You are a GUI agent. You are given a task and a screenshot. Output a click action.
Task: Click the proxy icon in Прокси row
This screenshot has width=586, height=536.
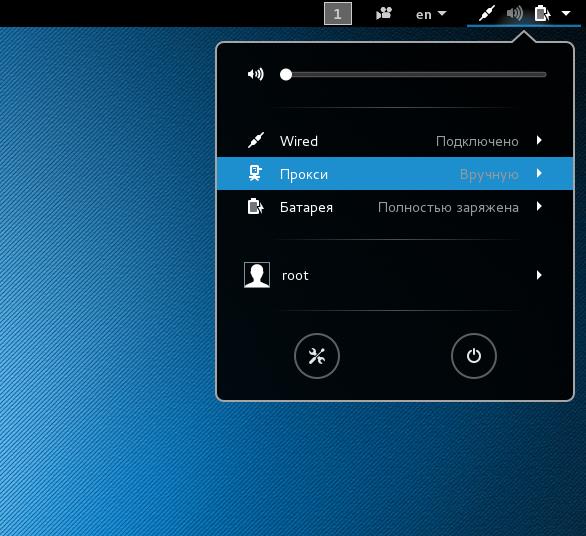click(x=255, y=173)
